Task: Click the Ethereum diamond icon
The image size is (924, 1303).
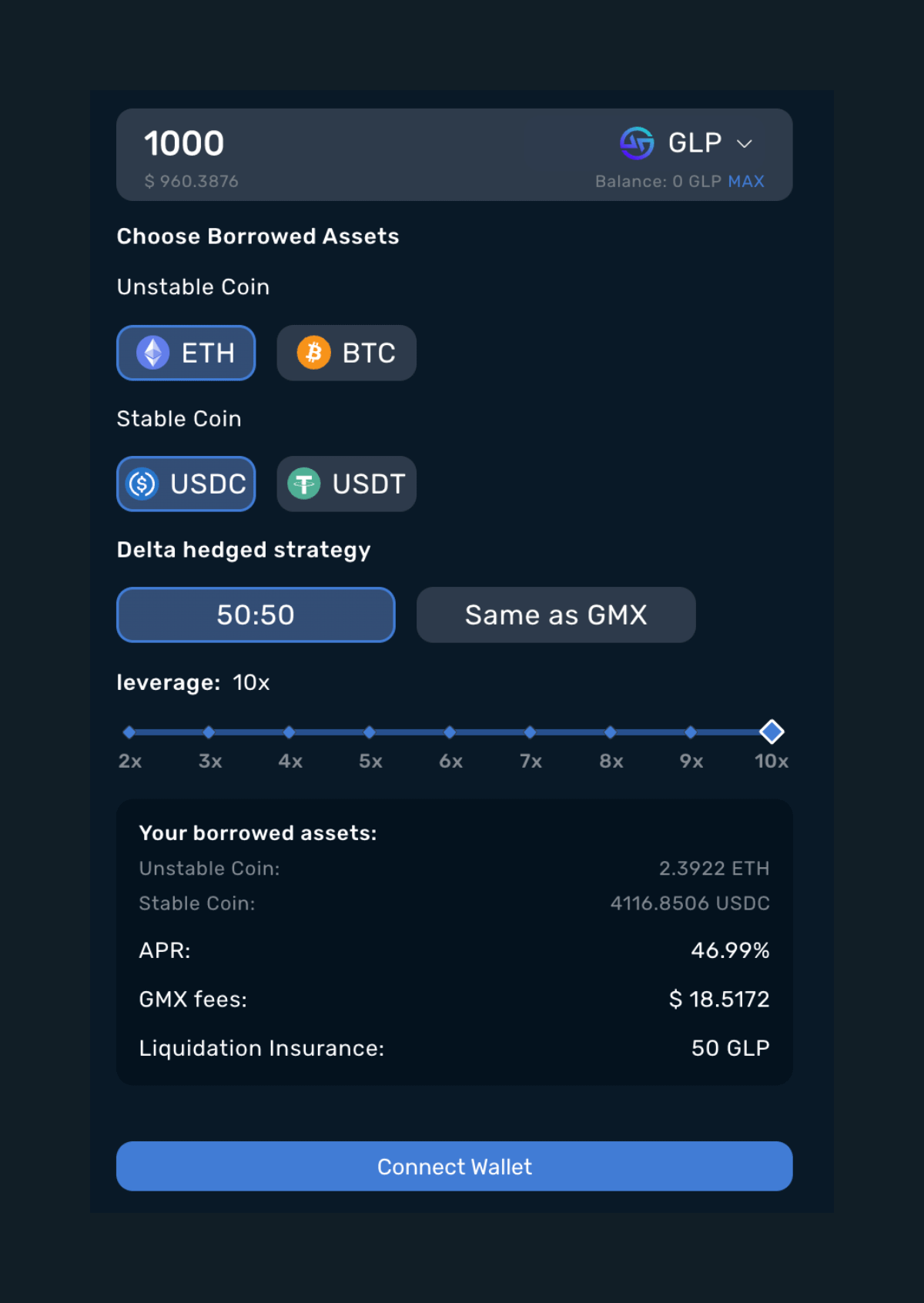Action: tap(153, 353)
